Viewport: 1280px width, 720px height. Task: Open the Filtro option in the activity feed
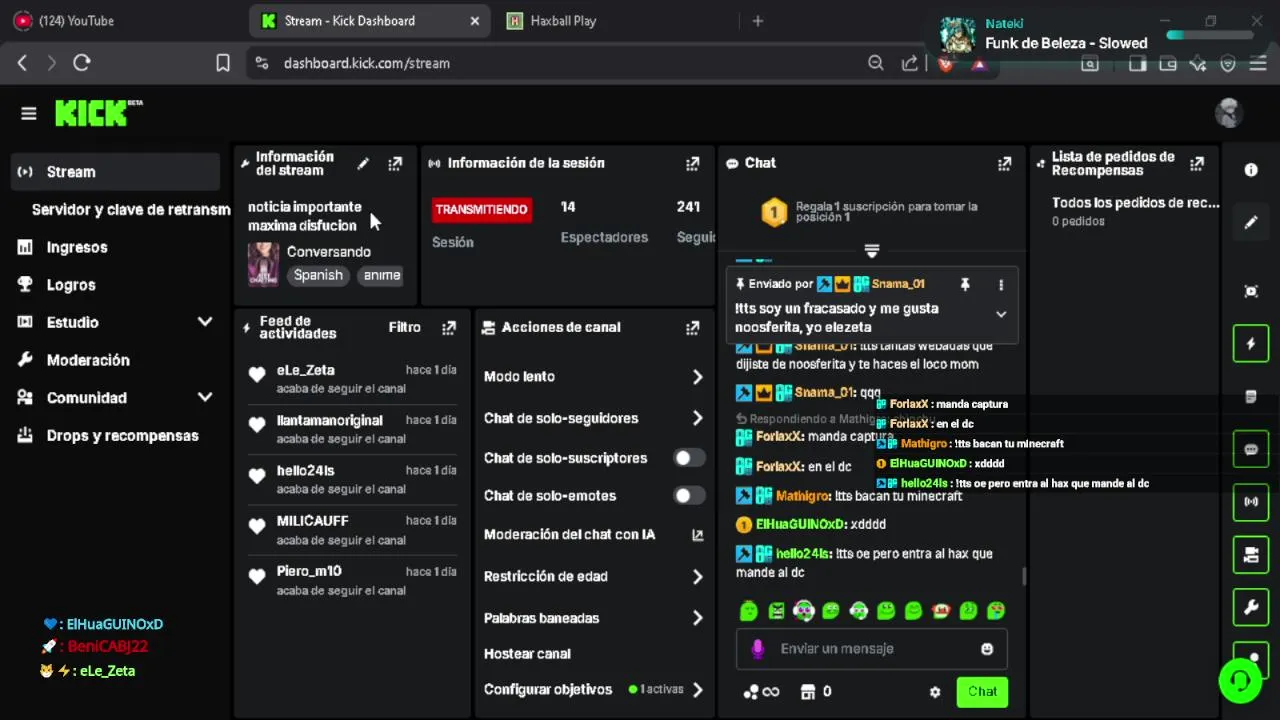coord(405,327)
